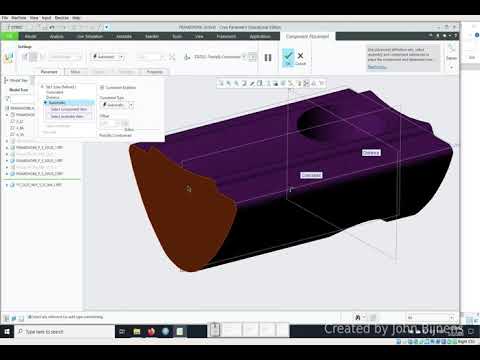Viewport: 480px width, 360px height.
Task: Toggle the interface placement option in dashboard
Action: (x=25, y=57)
